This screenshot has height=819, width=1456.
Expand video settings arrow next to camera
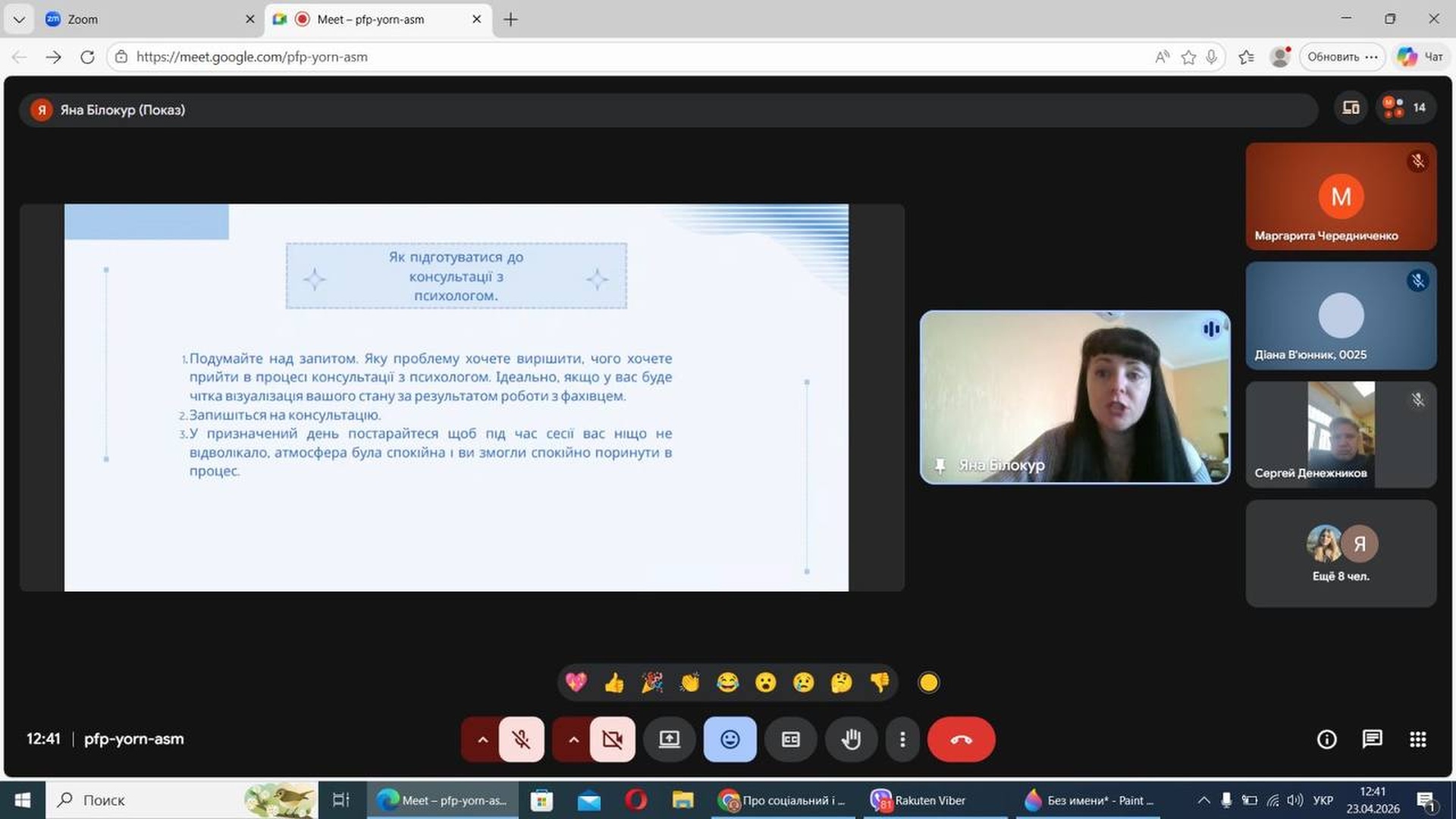coord(573,739)
